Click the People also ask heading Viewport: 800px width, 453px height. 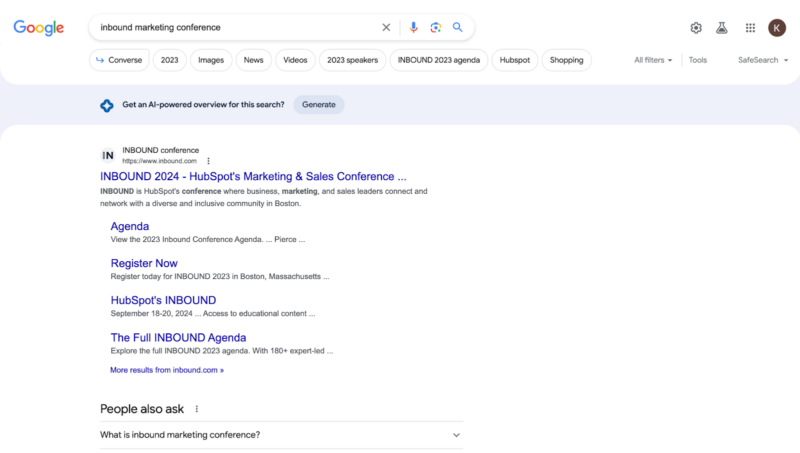click(142, 409)
